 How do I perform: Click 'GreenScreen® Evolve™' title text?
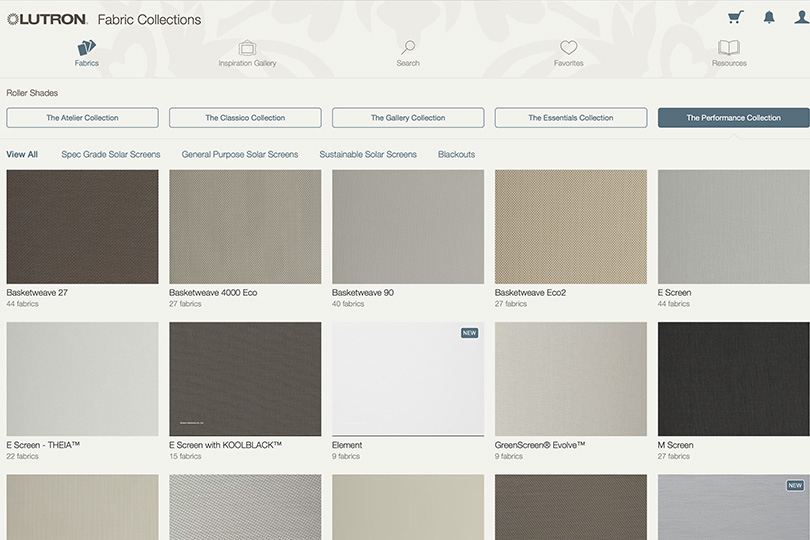540,445
